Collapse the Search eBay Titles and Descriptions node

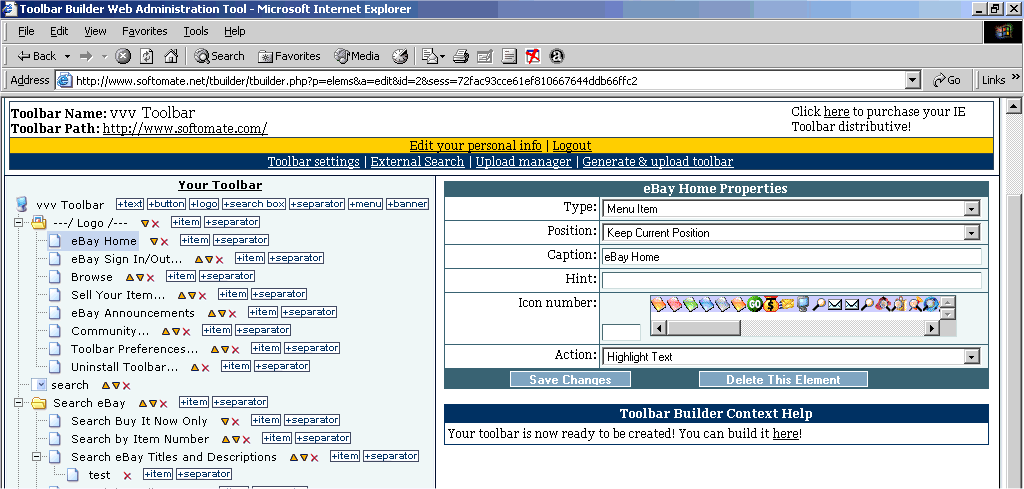(37, 457)
